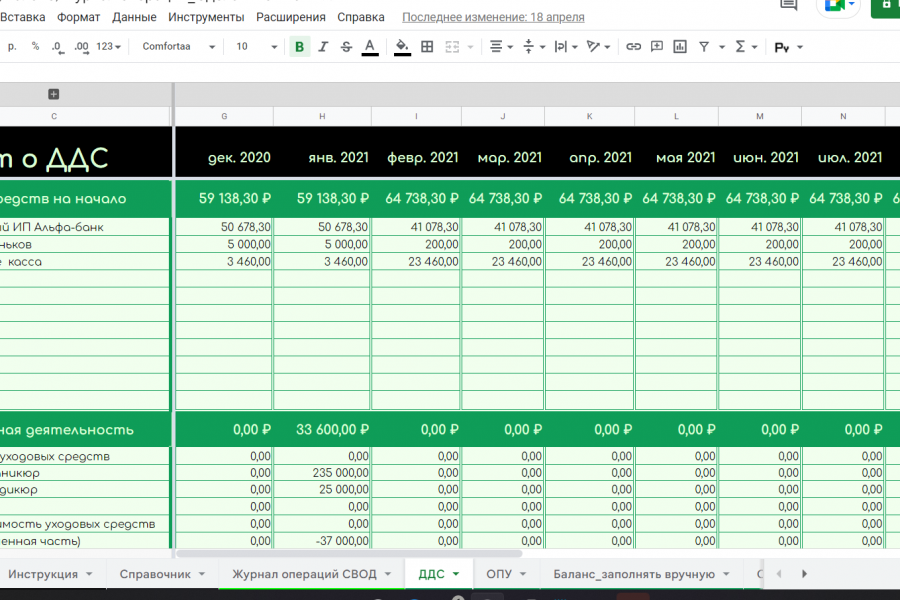This screenshot has height=600, width=900.
Task: Insert a comment
Action: point(657,47)
